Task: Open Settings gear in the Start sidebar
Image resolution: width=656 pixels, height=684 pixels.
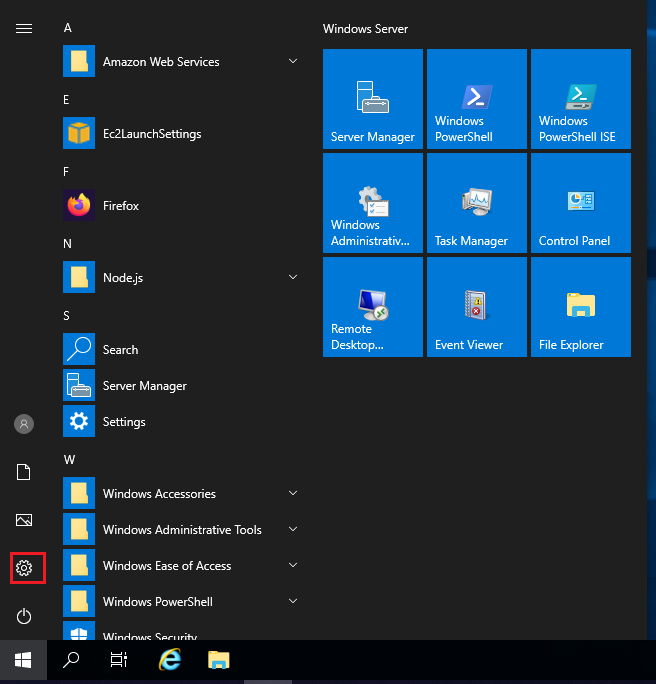Action: click(x=24, y=568)
